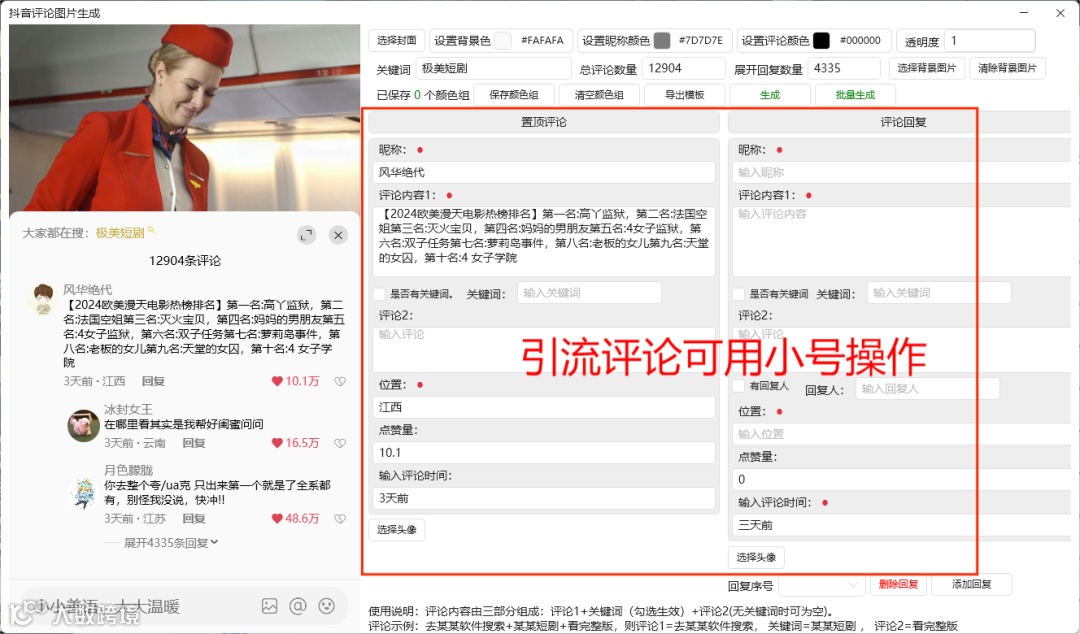
Task: Click the 评论回复 位置 input field
Action: click(902, 434)
